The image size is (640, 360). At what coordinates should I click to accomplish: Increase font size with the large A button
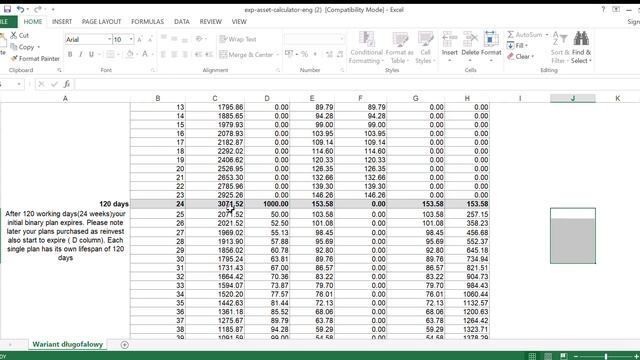click(140, 39)
